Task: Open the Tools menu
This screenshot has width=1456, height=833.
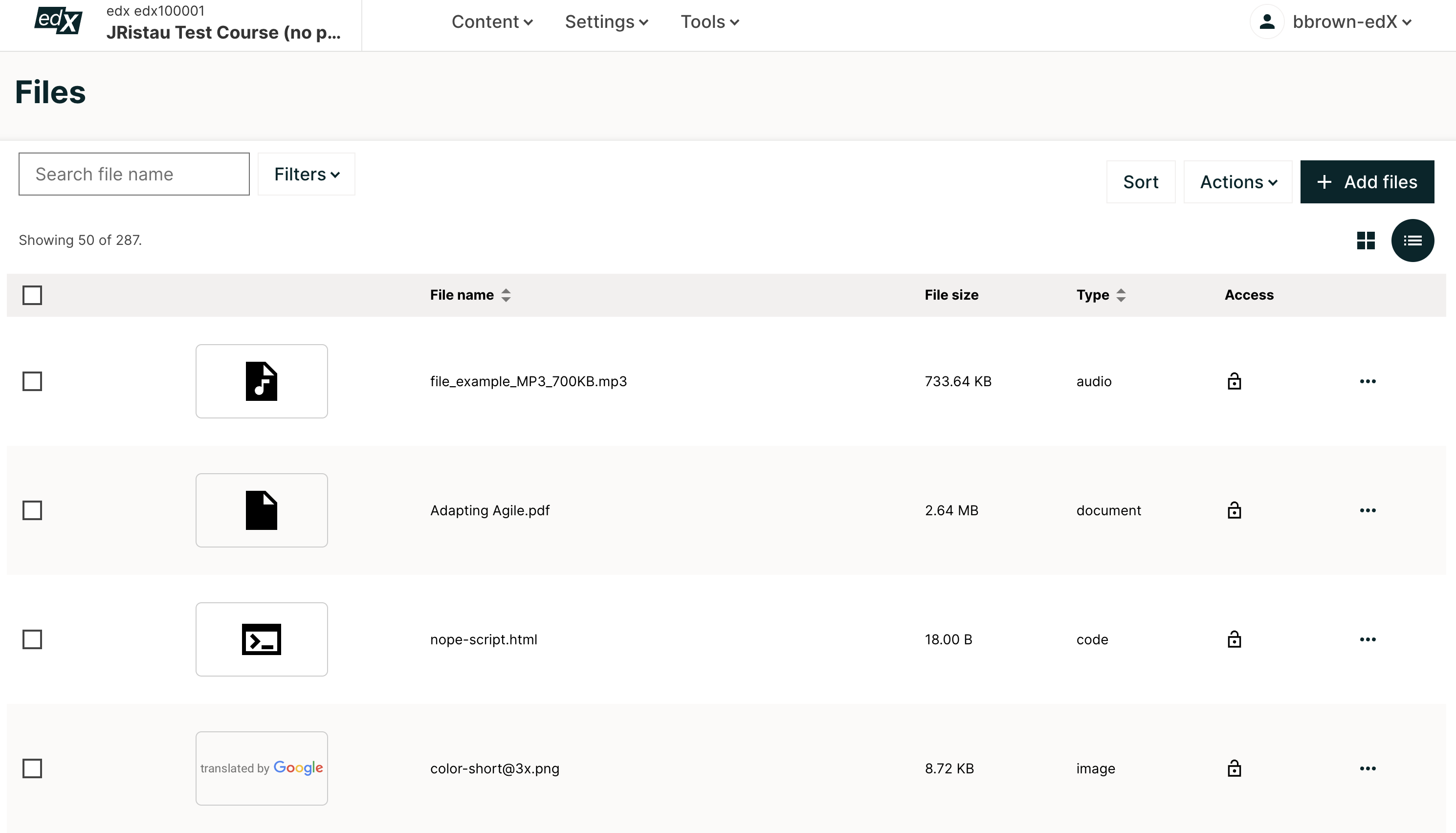Action: click(x=709, y=22)
